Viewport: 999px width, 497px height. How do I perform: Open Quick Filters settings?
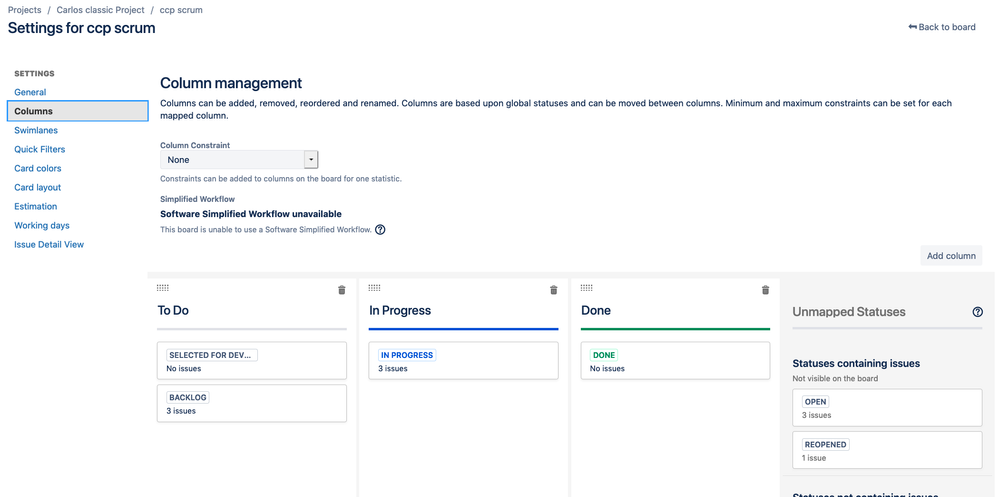40,149
